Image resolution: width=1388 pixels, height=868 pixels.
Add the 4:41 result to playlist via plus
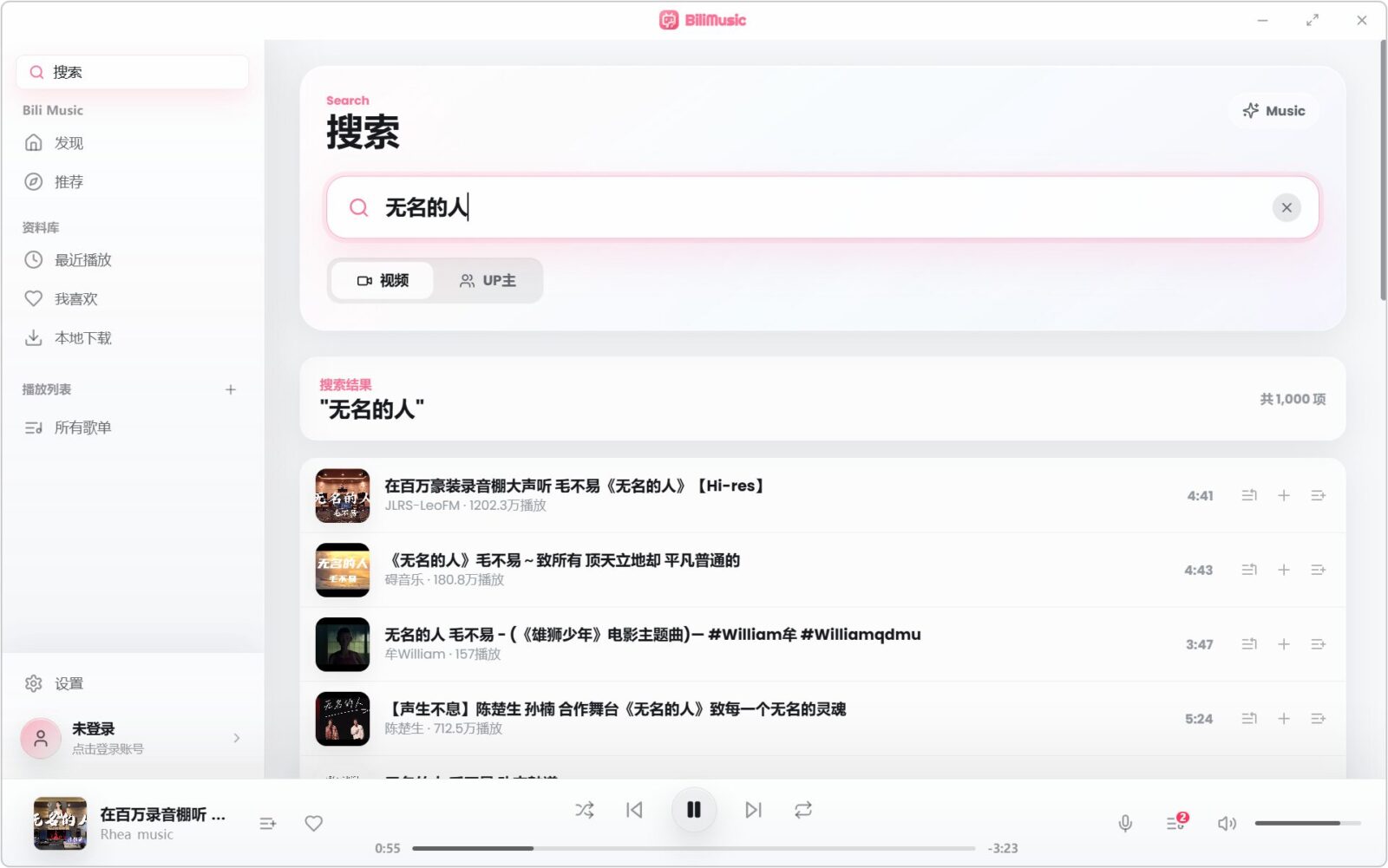1284,496
